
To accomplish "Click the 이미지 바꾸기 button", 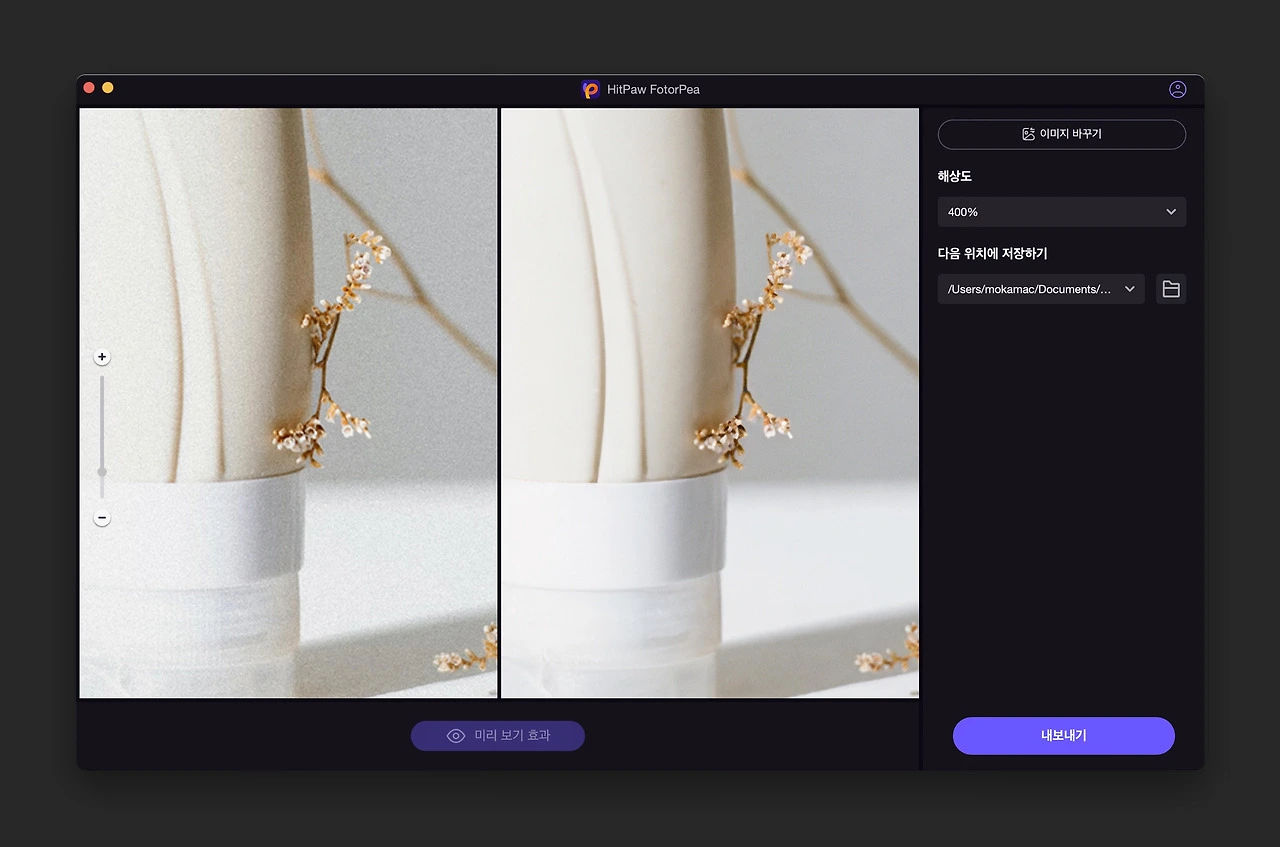I will pos(1062,134).
